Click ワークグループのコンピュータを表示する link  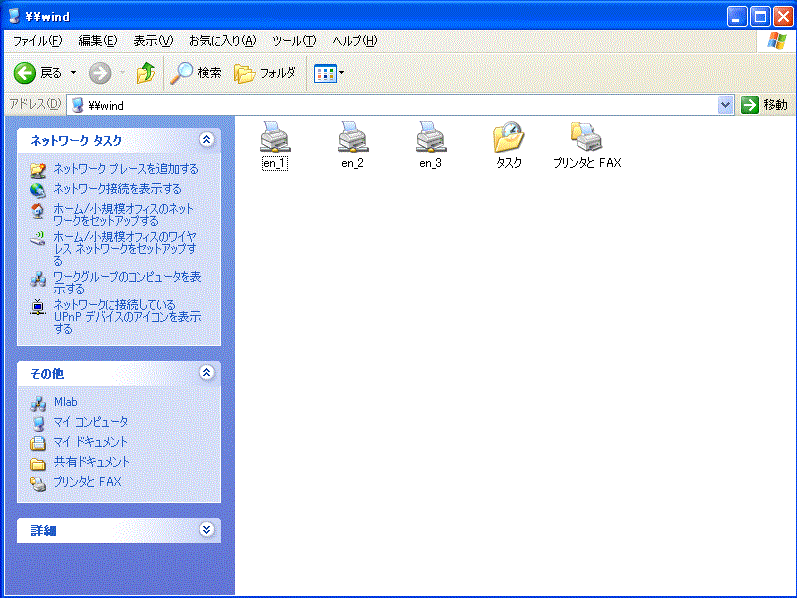point(127,283)
